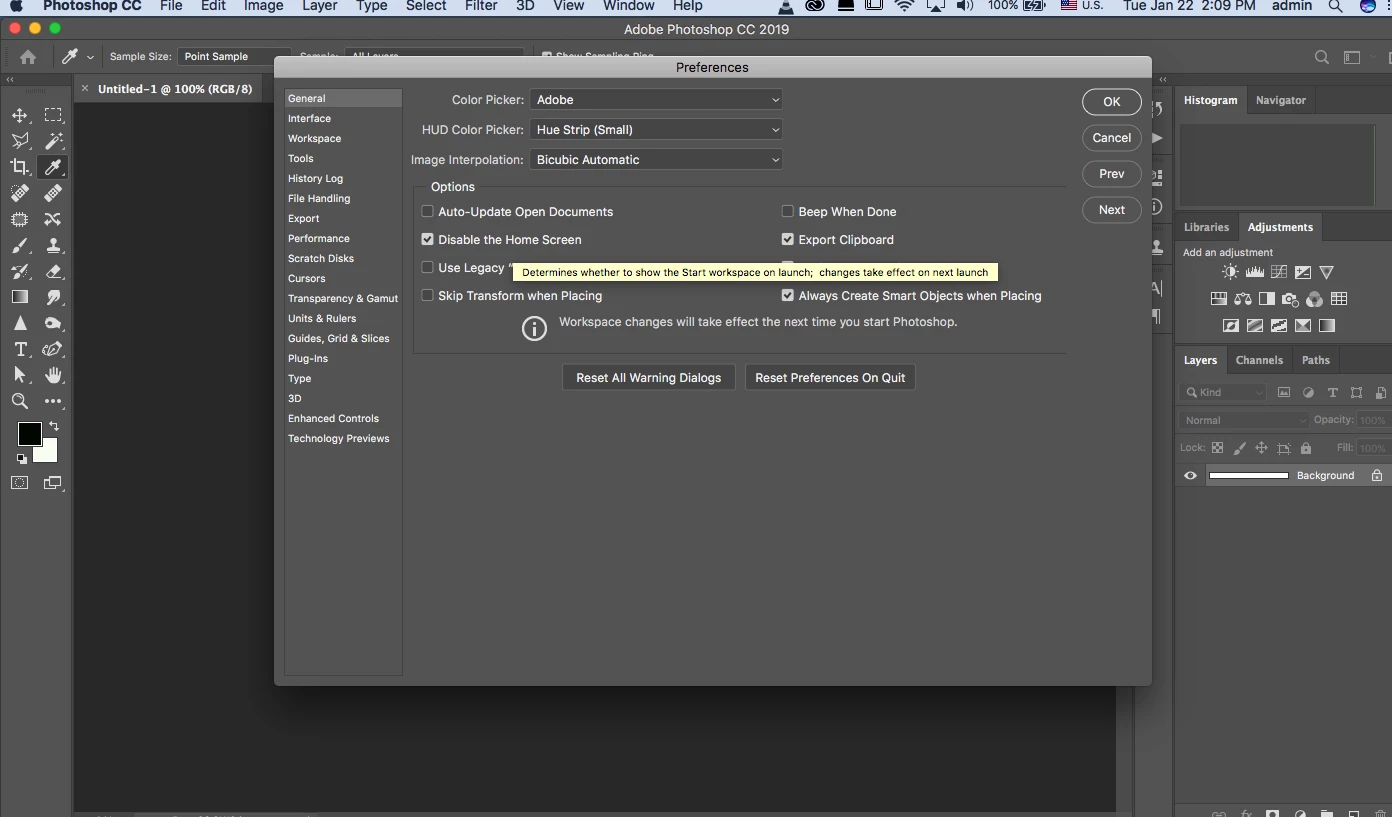Click the Next button
This screenshot has width=1392, height=817.
pyautogui.click(x=1112, y=210)
